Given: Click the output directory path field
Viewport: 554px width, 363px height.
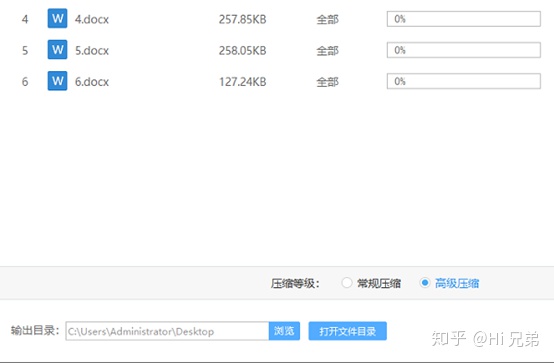Looking at the screenshot, I should (167, 331).
